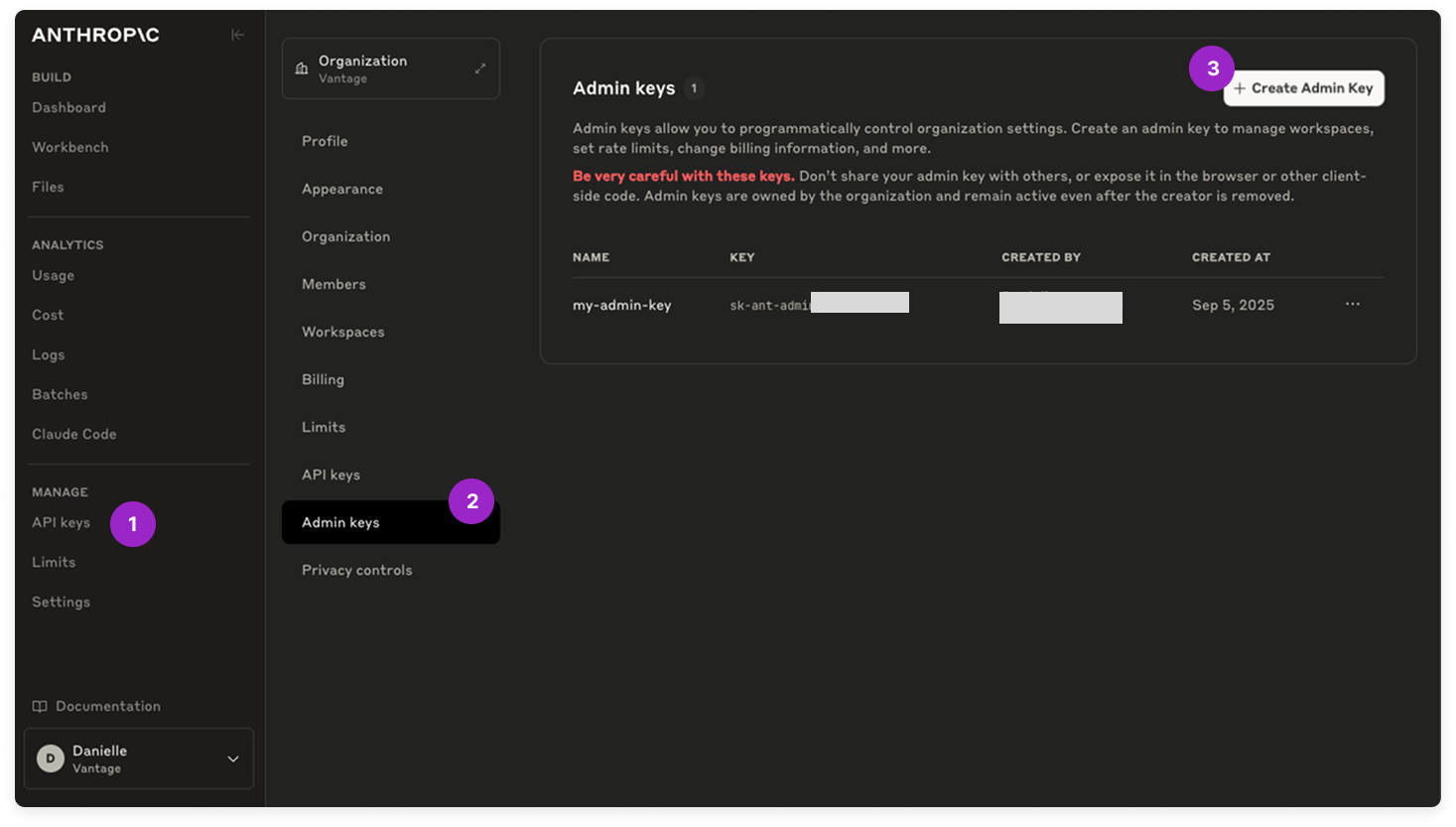Select the Admin keys settings tab
Viewport: 1456px width, 827px height.
pyautogui.click(x=391, y=522)
